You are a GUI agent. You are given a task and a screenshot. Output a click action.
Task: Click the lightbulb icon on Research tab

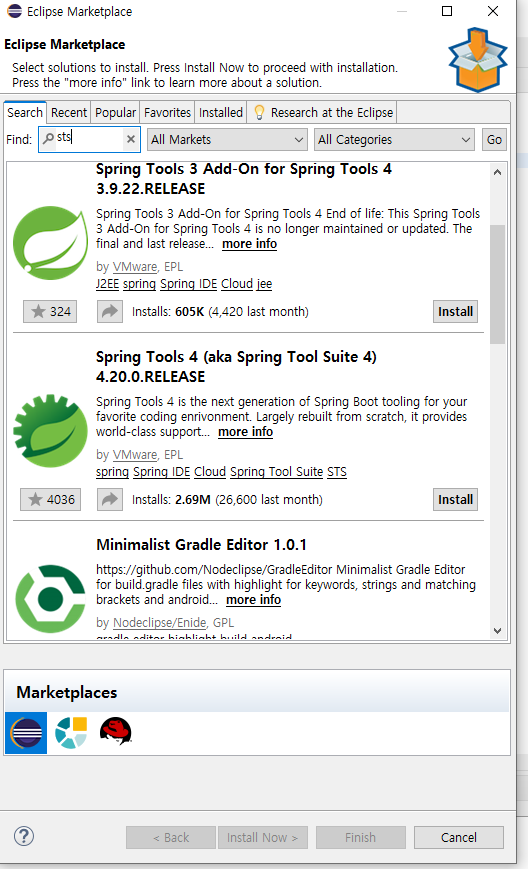(x=259, y=113)
